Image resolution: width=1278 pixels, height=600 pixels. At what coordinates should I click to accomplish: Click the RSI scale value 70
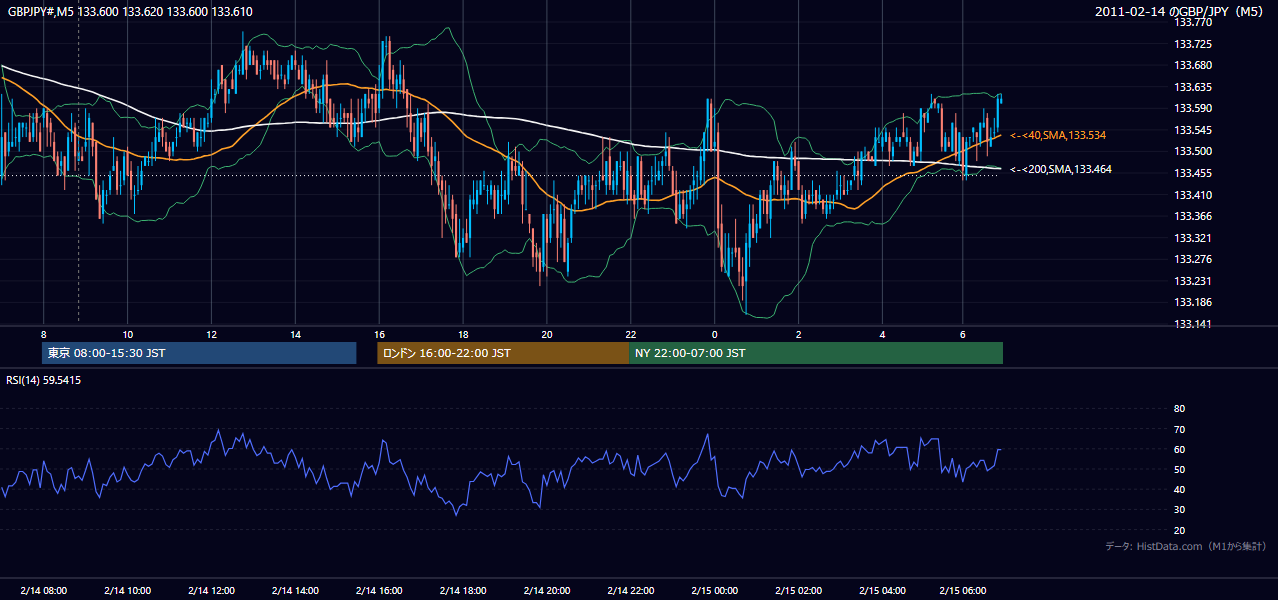[1179, 429]
